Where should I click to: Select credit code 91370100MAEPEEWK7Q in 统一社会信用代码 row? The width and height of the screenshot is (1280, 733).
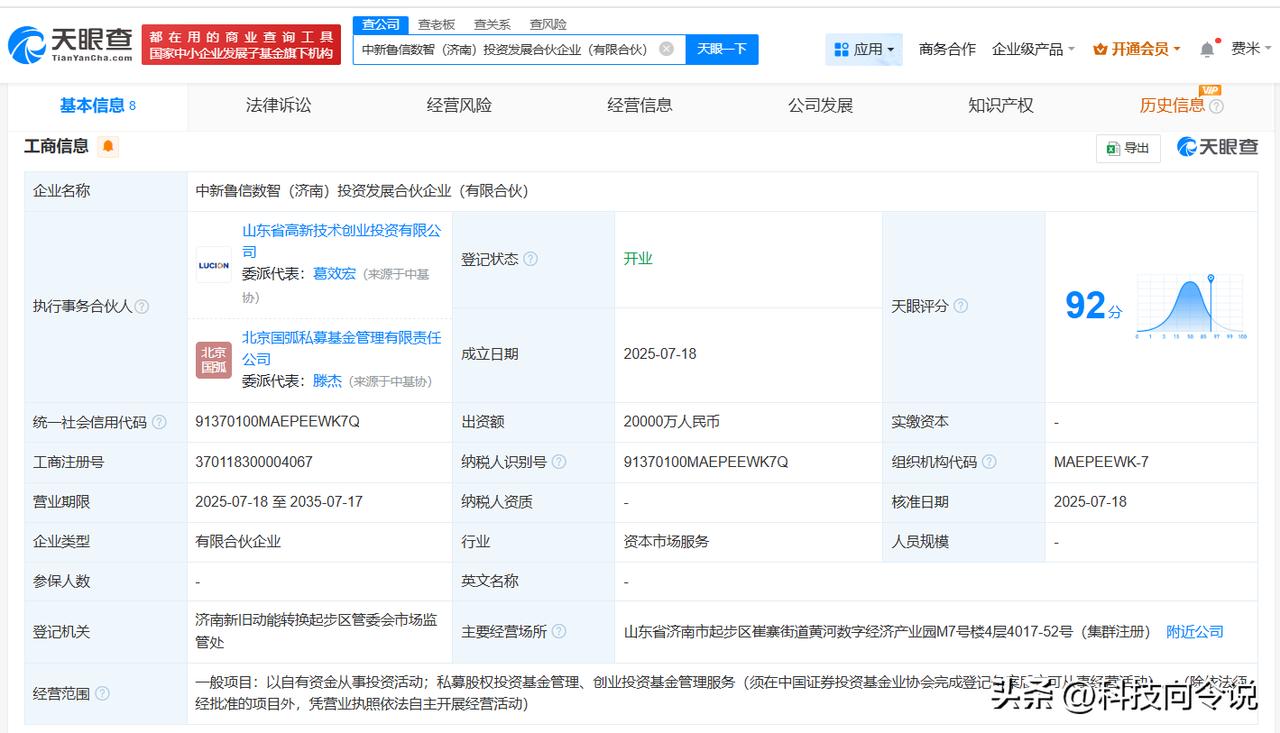pos(277,422)
